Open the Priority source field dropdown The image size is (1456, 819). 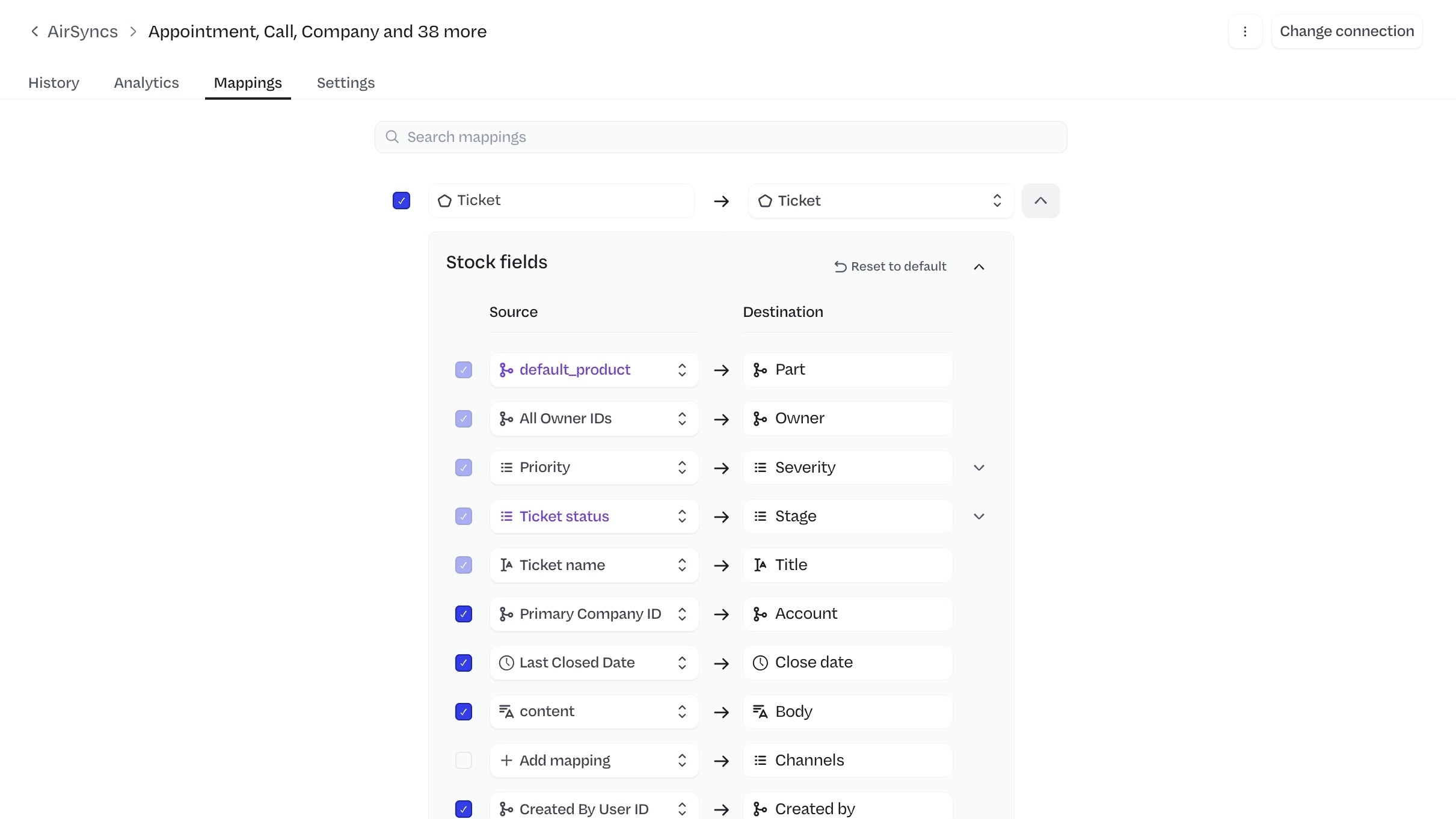coord(594,467)
